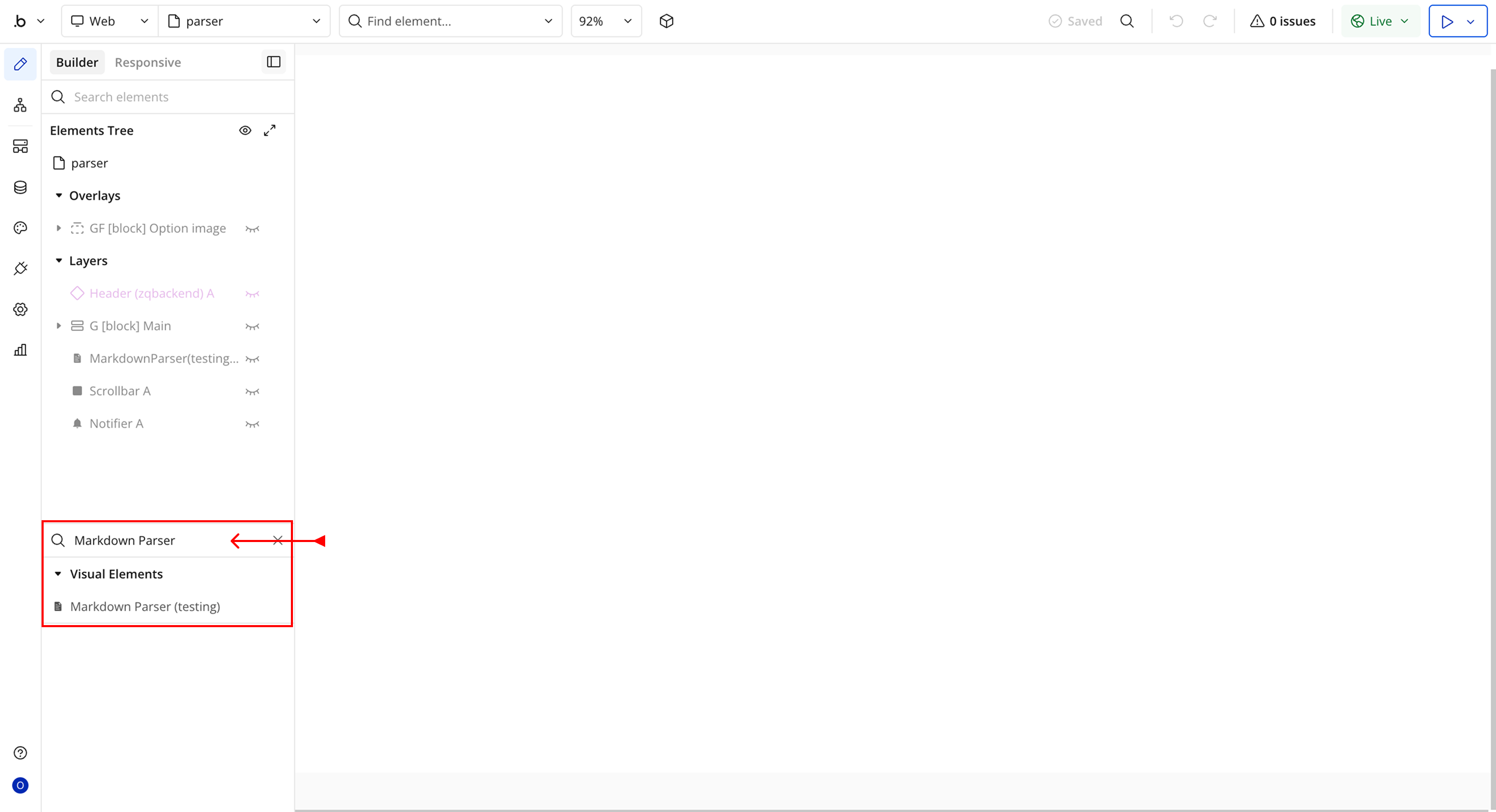Click the Live version button
This screenshot has width=1496, height=812.
pyautogui.click(x=1380, y=21)
